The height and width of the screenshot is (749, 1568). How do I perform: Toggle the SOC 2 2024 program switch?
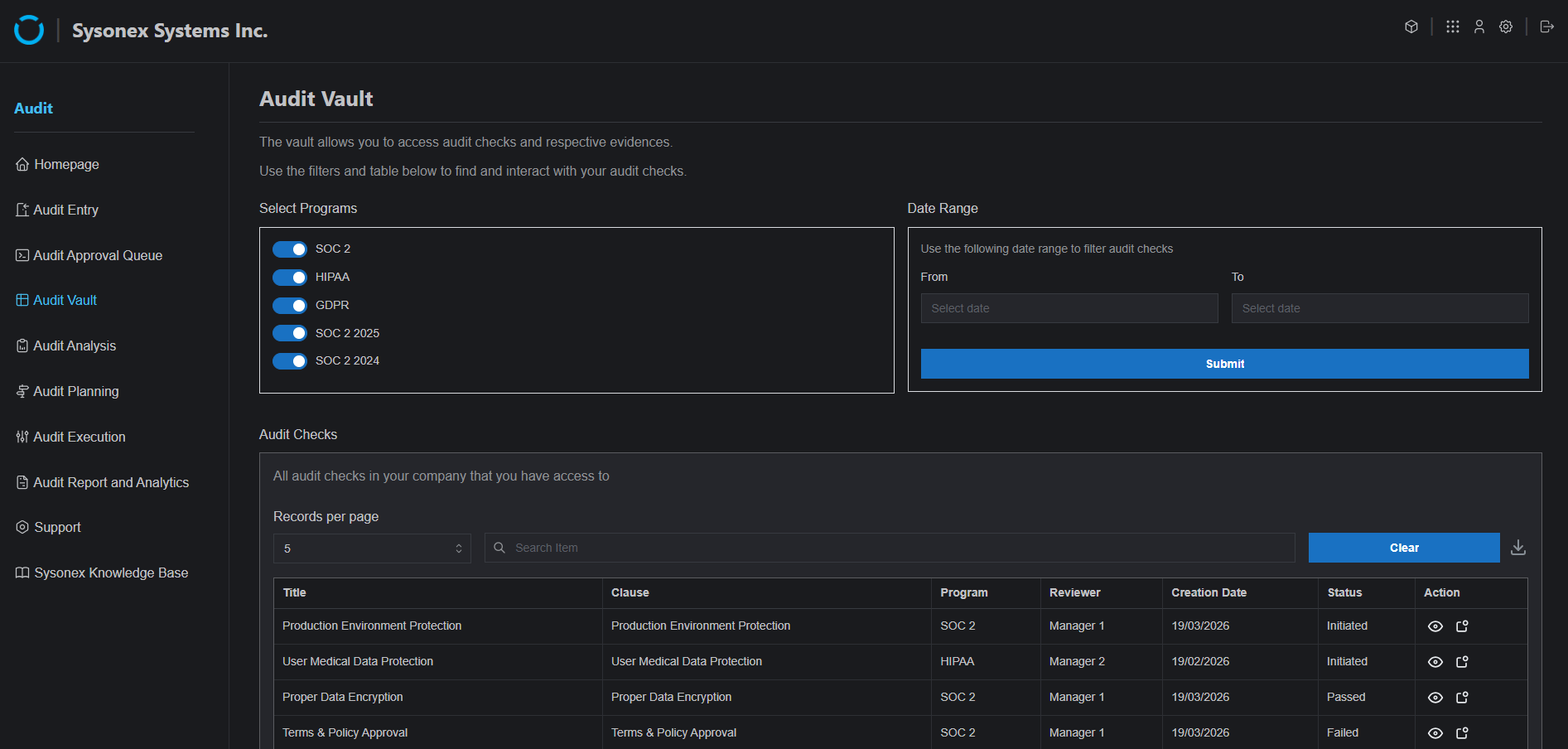(x=290, y=361)
